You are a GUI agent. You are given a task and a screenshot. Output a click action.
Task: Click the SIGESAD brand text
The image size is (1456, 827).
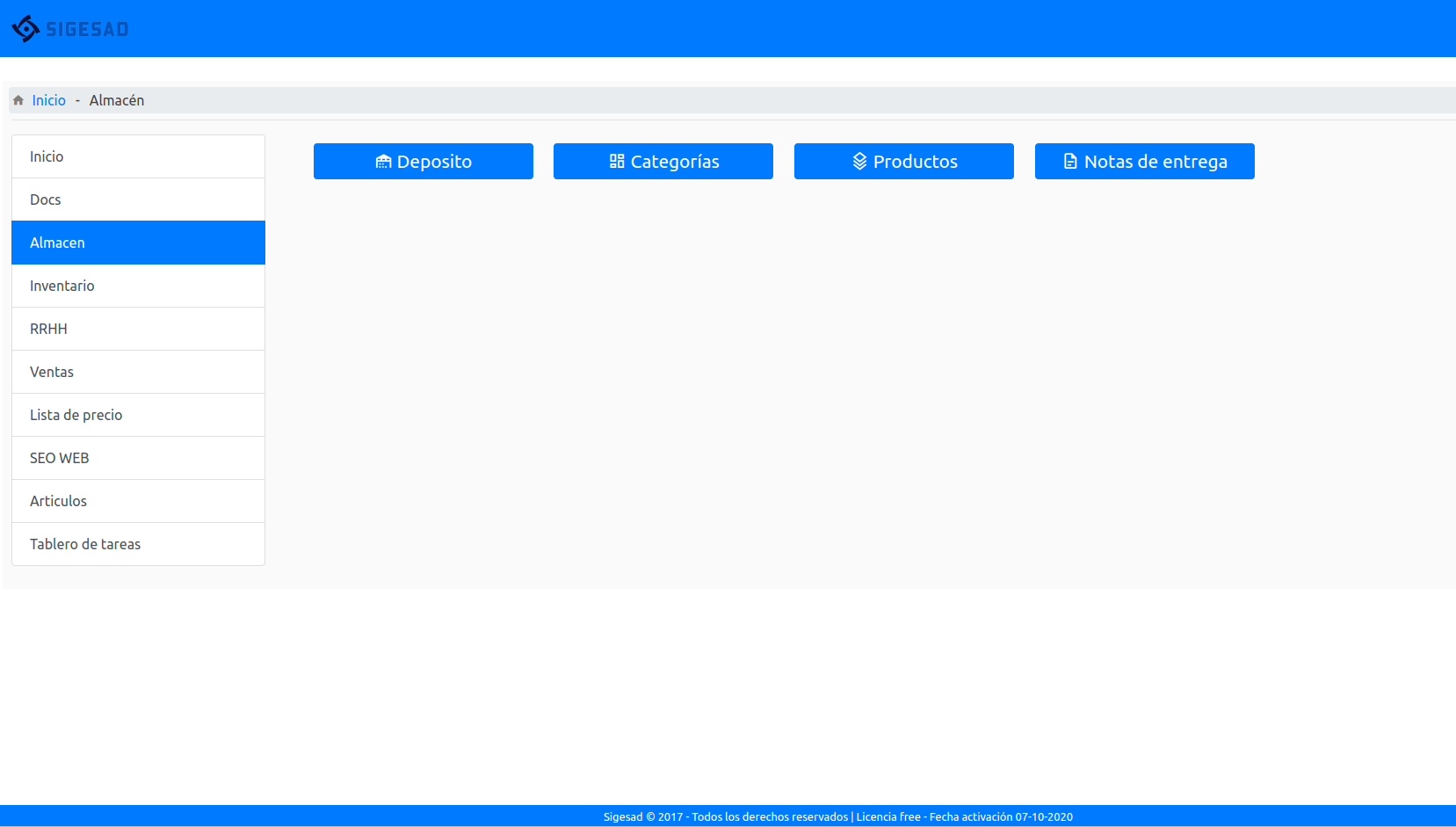(x=87, y=30)
